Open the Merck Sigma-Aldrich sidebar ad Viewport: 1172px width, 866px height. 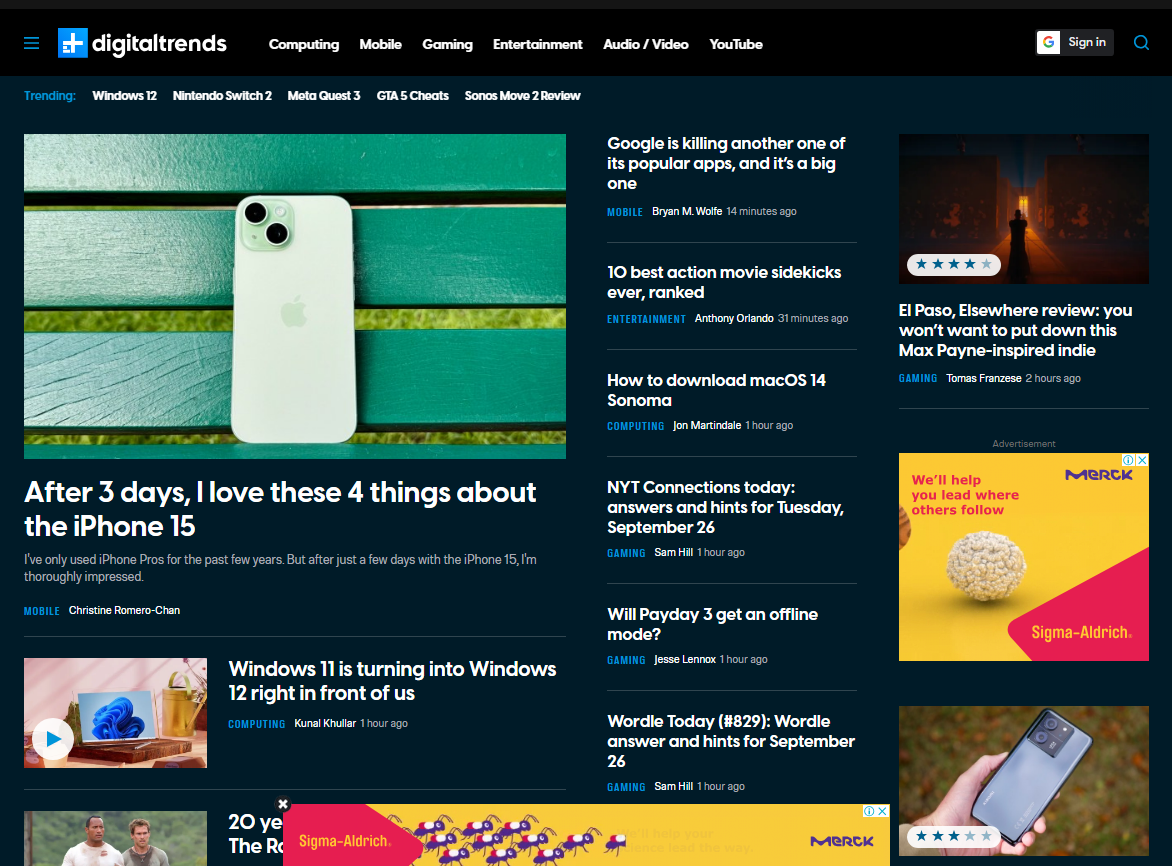tap(1023, 557)
